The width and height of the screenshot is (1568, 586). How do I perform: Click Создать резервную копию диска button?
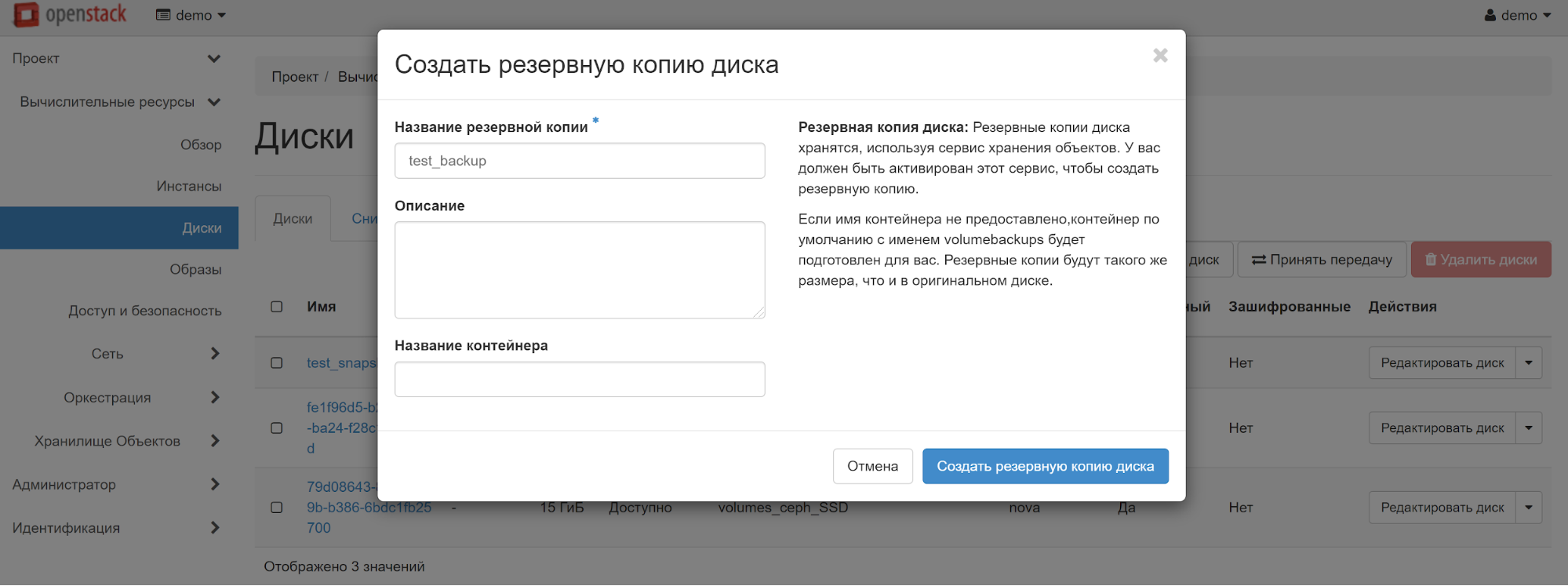pos(1045,466)
